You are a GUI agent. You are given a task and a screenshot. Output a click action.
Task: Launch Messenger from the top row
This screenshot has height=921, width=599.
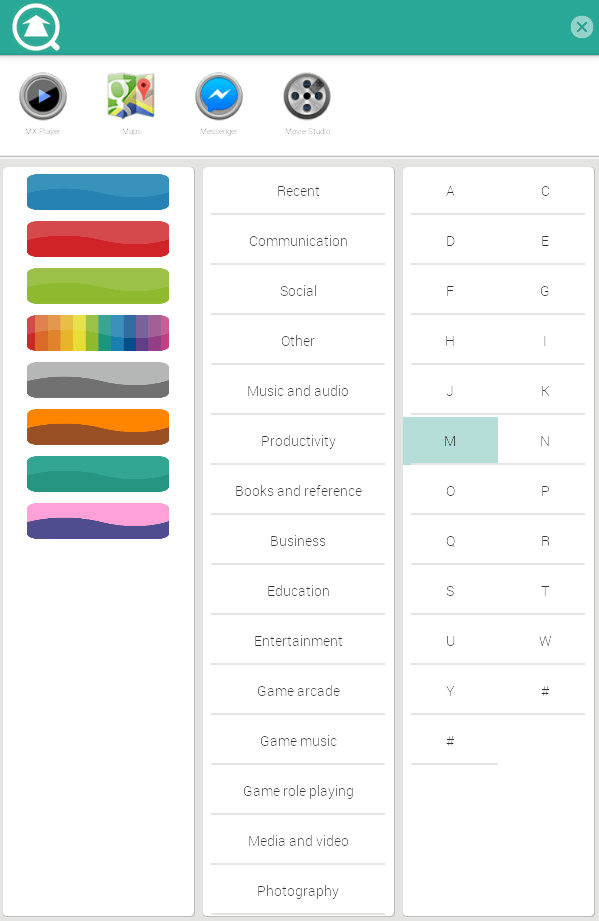[218, 94]
